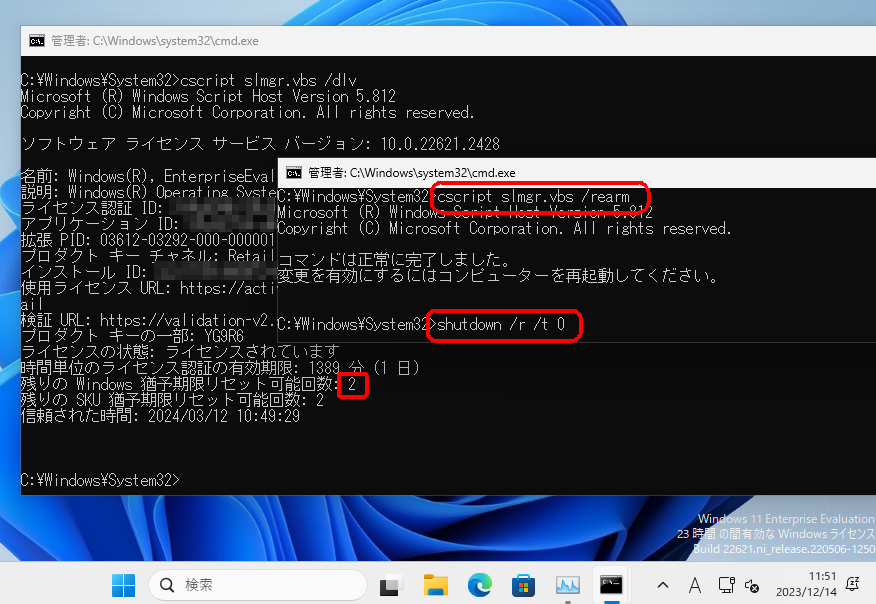This screenshot has width=876, height=604.
Task: Open Task View on the taskbar
Action: pyautogui.click(x=390, y=585)
